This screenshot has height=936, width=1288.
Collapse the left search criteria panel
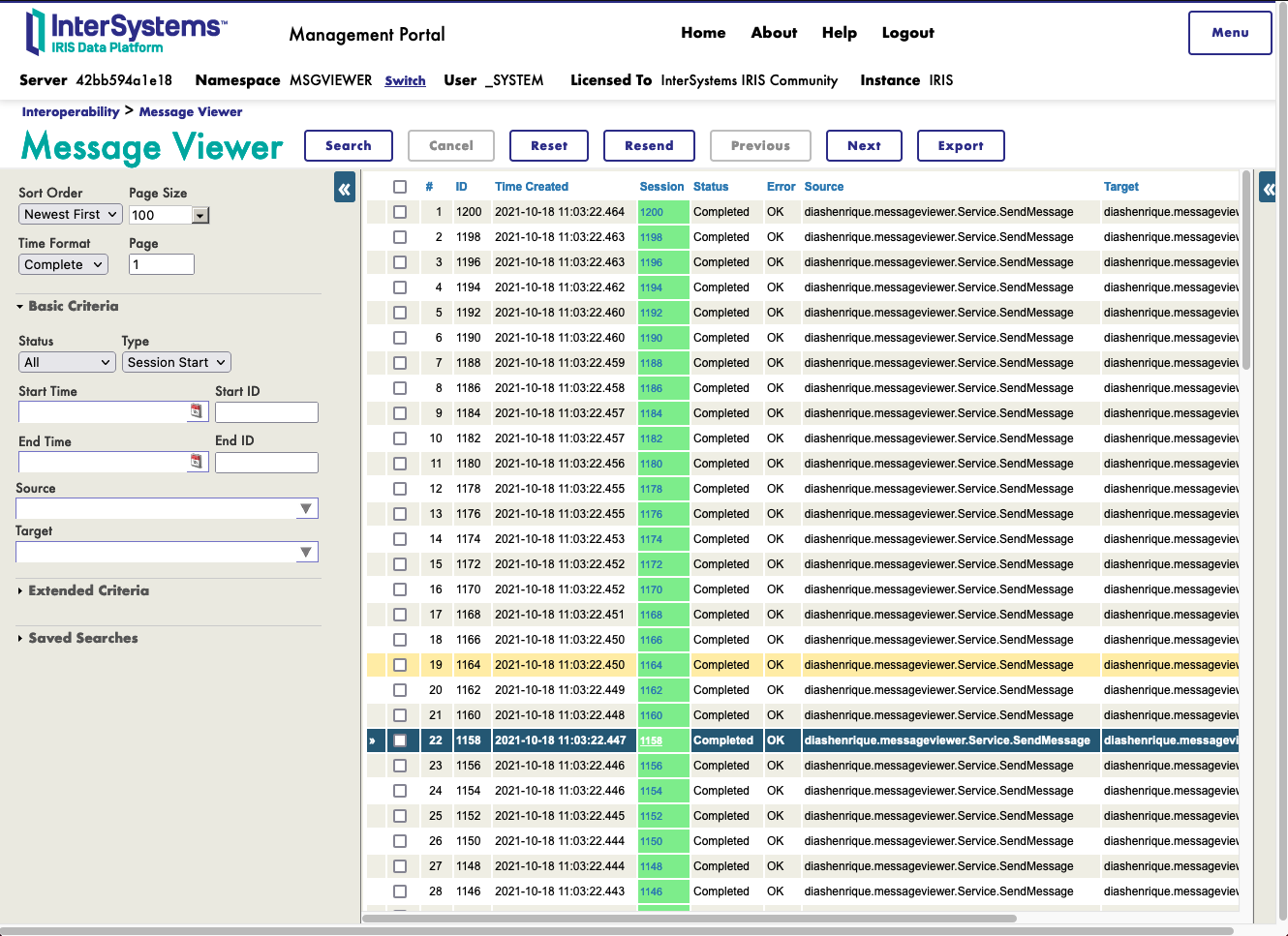pos(345,188)
